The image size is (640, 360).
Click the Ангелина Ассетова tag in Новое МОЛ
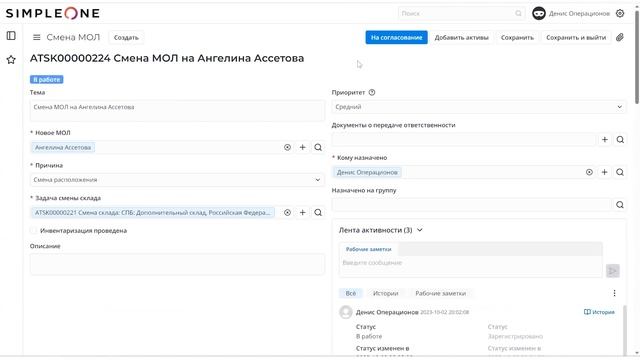[63, 147]
